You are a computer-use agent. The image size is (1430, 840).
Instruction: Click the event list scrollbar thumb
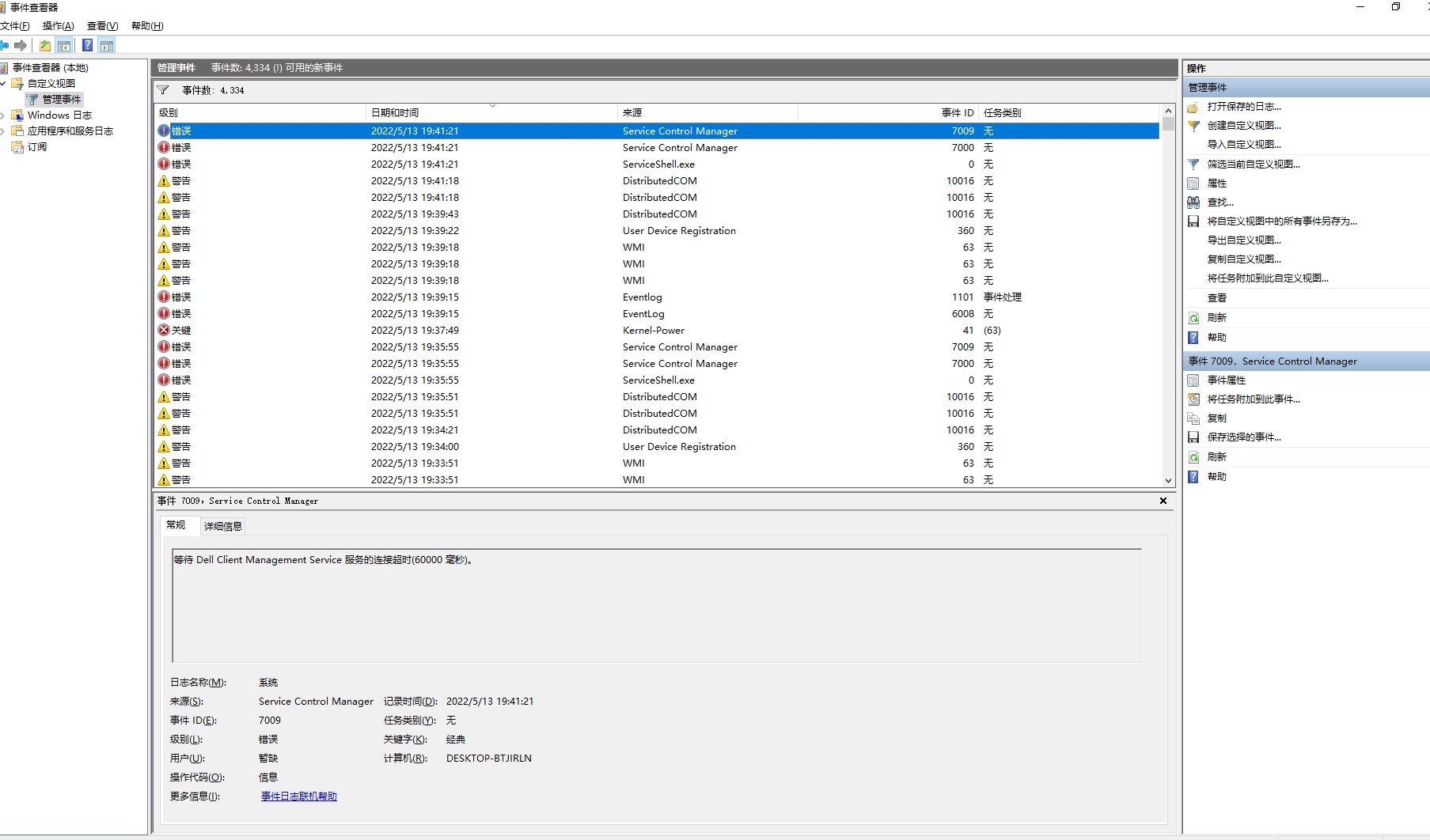click(1168, 124)
